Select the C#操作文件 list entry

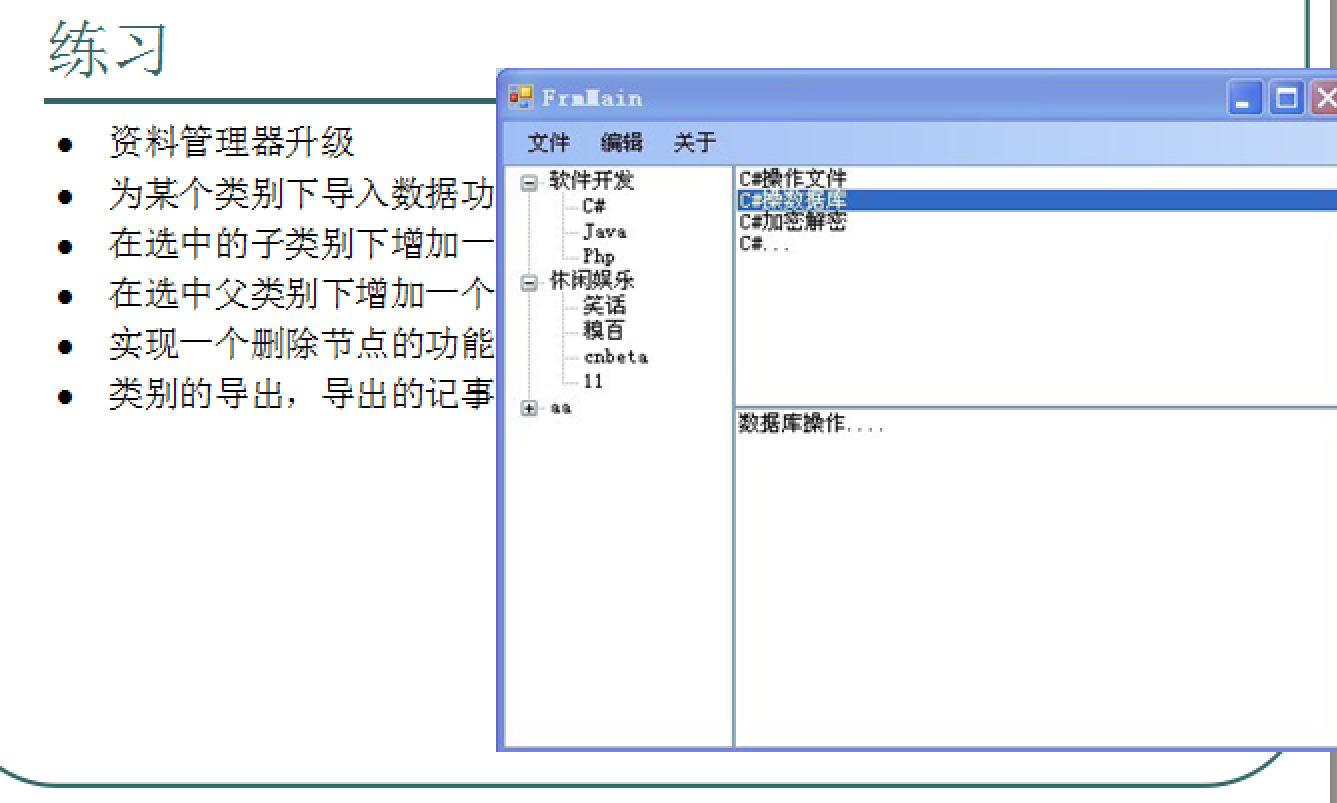tap(792, 180)
